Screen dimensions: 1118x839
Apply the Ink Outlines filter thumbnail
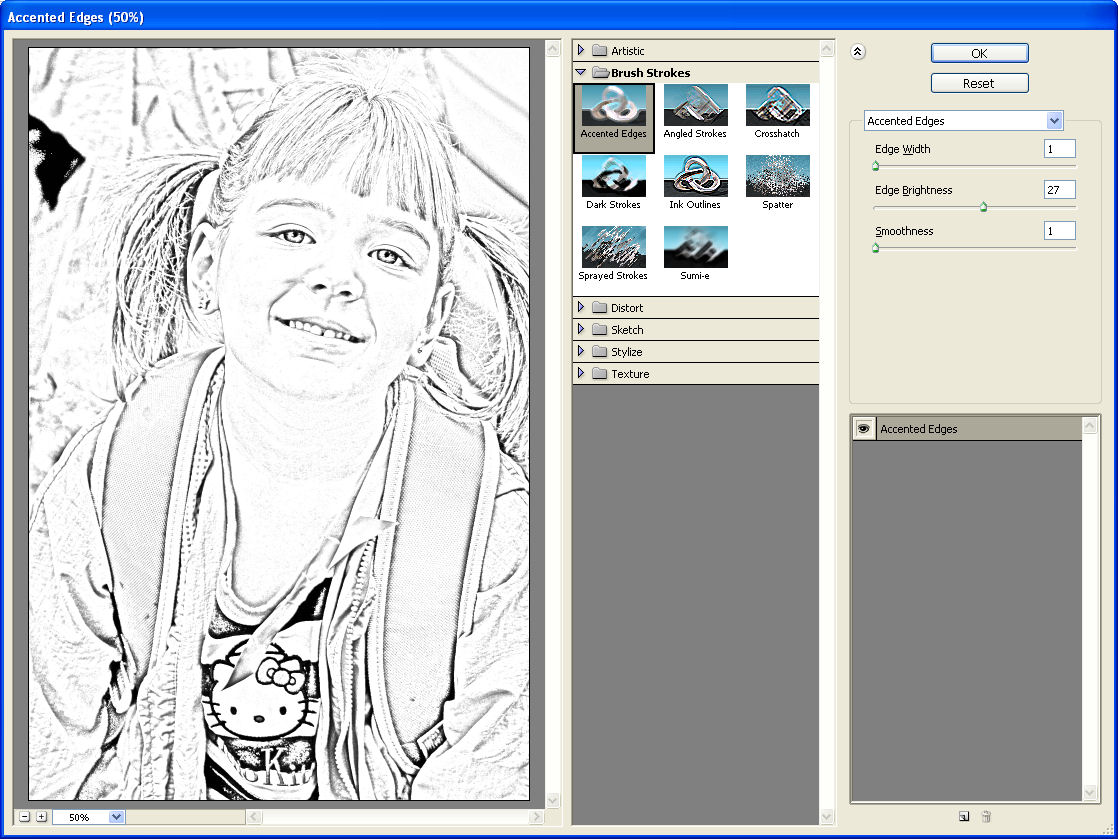click(x=695, y=176)
